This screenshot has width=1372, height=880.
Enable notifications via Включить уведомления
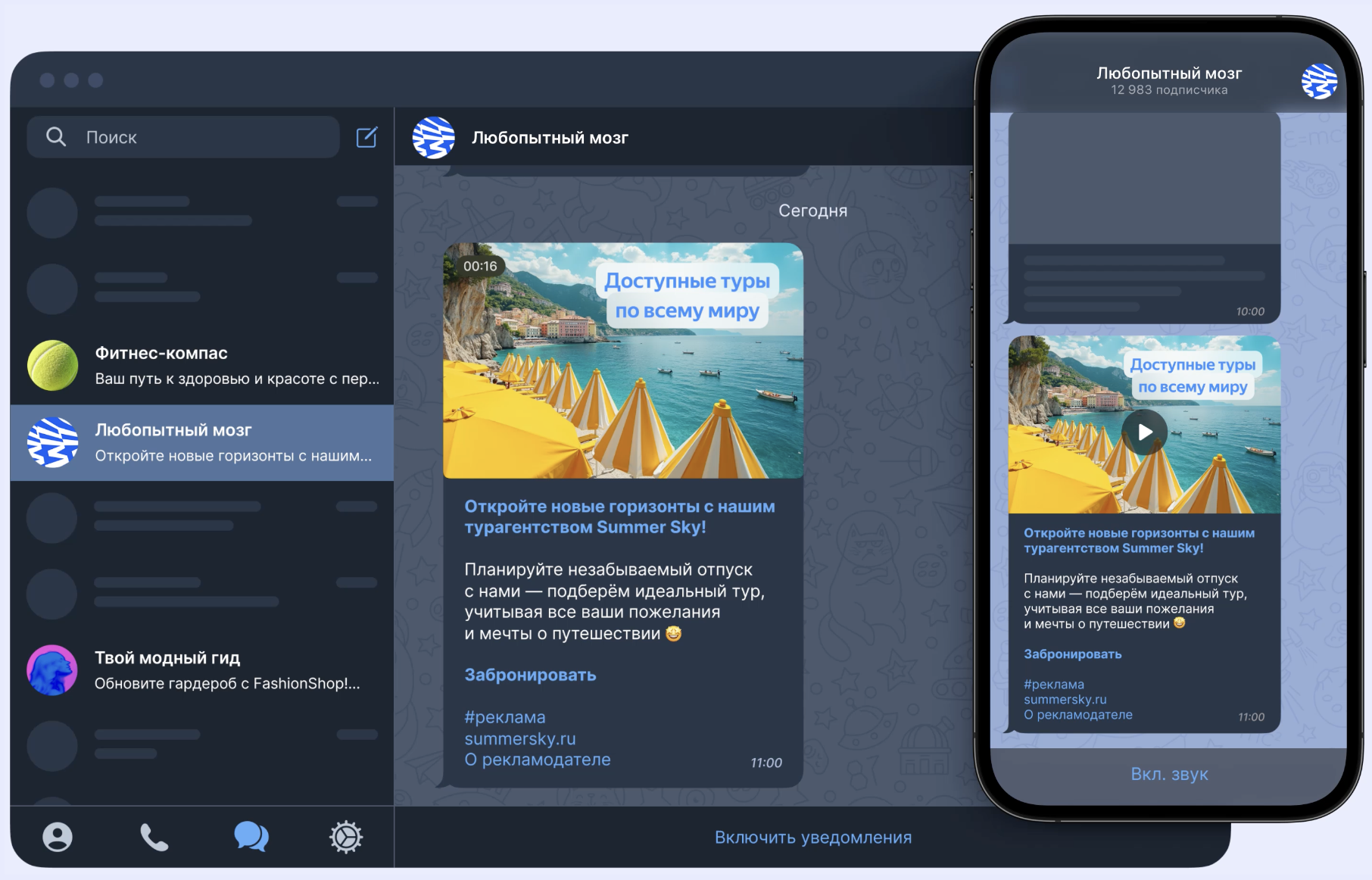812,838
